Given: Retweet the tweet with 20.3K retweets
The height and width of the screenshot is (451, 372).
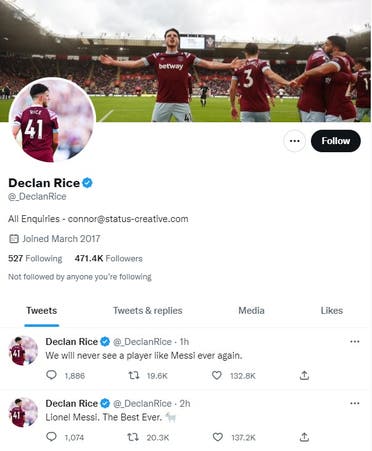Looking at the screenshot, I should pos(133,437).
